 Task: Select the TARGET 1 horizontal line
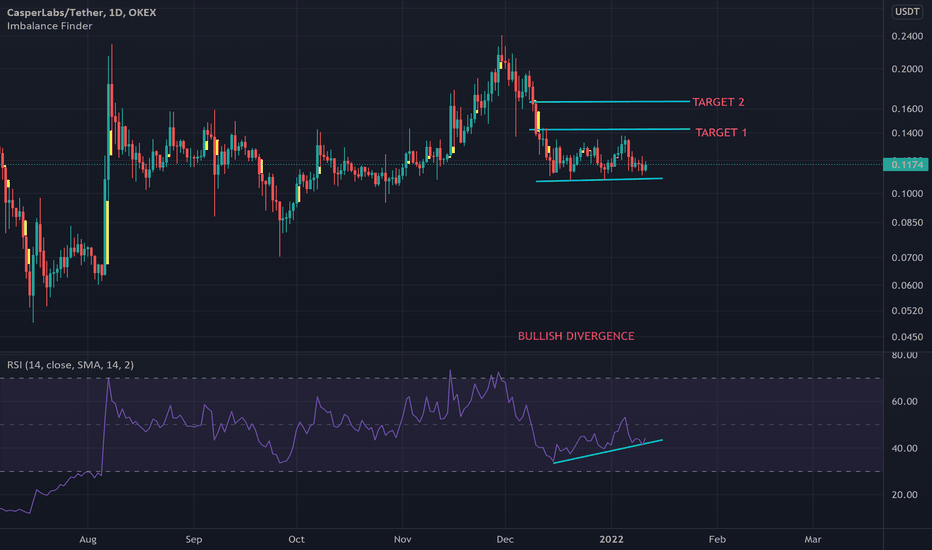610,130
